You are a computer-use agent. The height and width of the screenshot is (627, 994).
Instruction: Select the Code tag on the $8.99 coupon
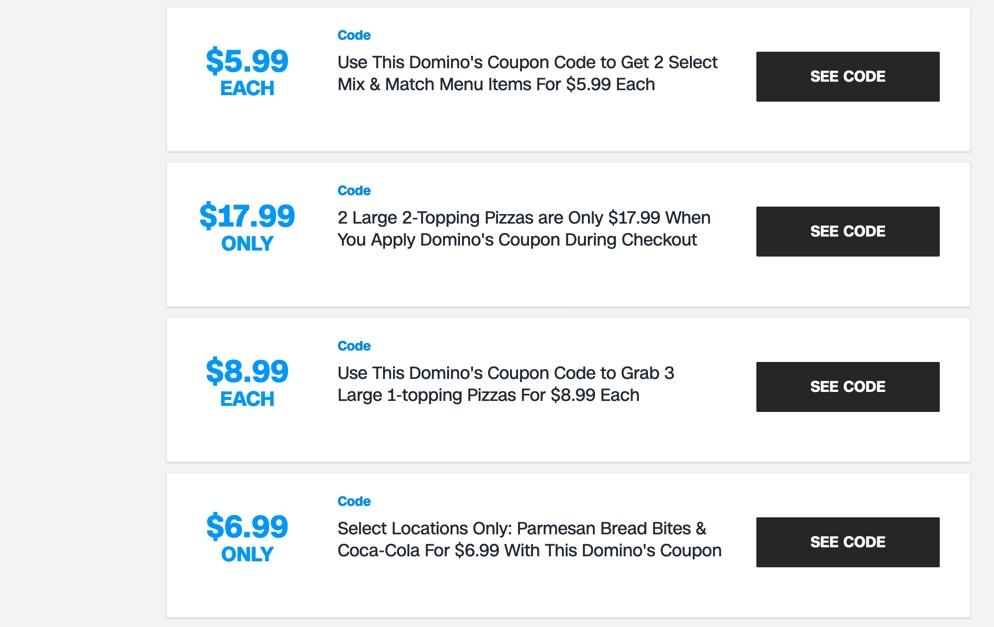click(354, 346)
